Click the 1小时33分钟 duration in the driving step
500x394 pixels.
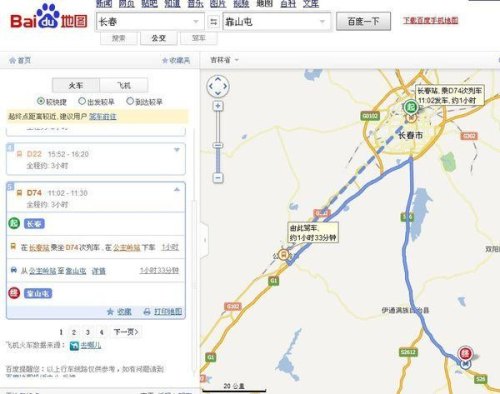point(159,270)
